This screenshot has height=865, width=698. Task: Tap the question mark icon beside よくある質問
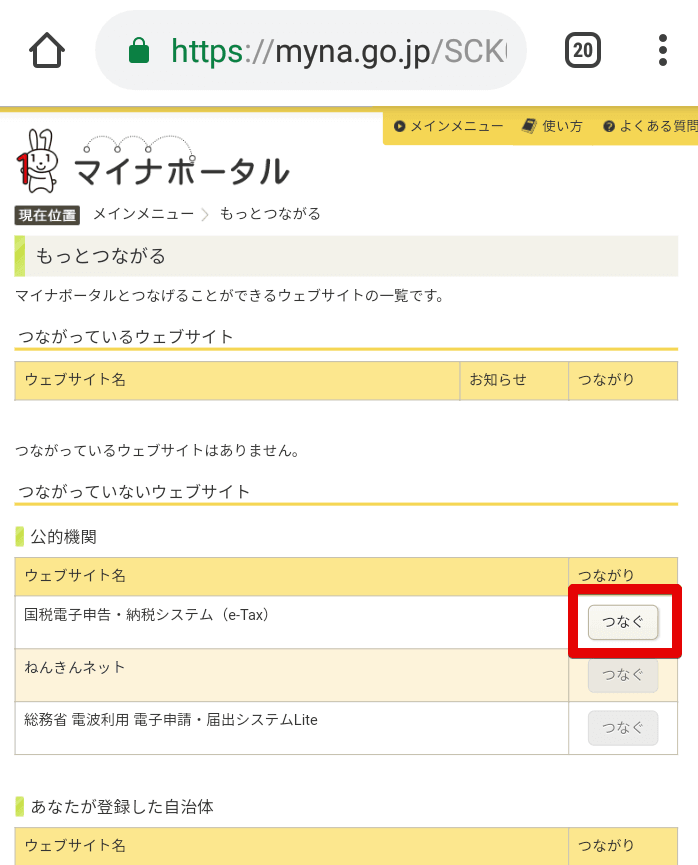tap(610, 127)
